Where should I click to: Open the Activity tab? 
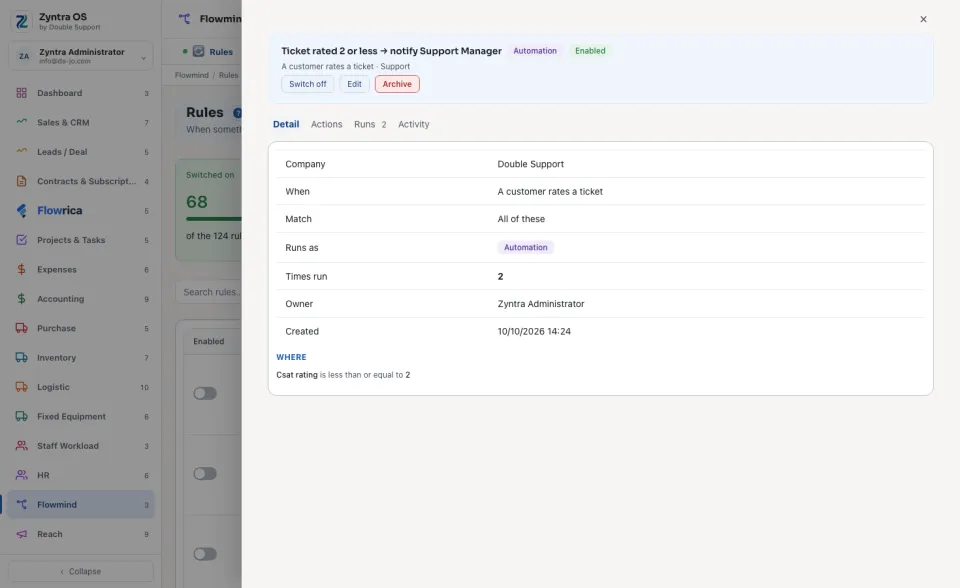(x=414, y=124)
